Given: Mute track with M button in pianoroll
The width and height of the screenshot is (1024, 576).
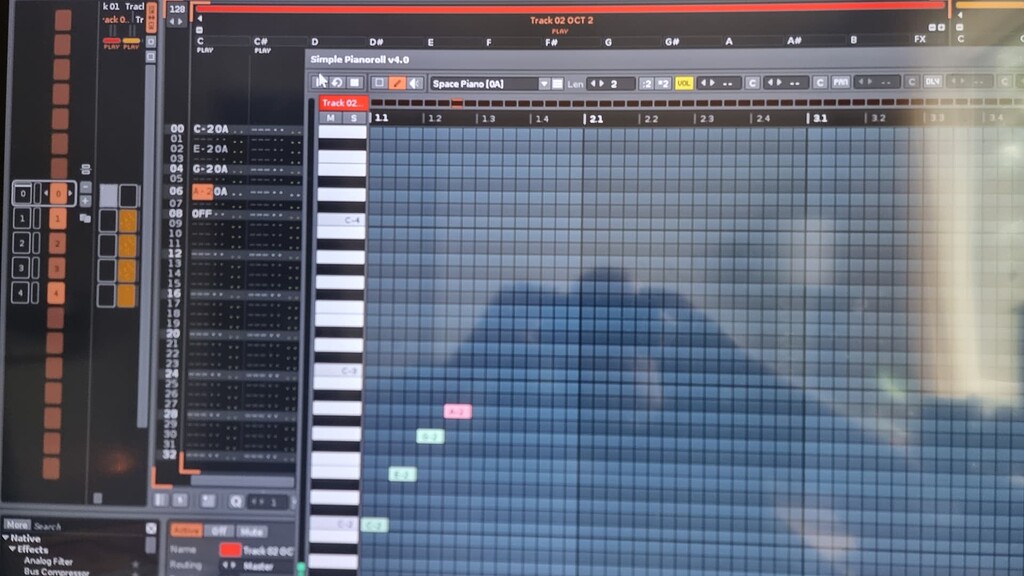Looking at the screenshot, I should (330, 118).
